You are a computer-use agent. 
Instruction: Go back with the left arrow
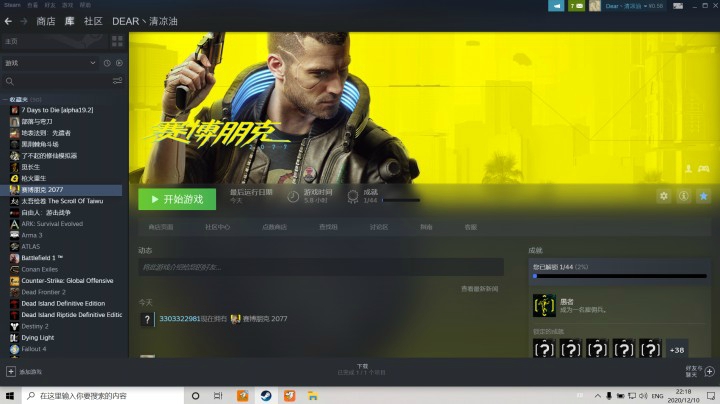[x=8, y=21]
